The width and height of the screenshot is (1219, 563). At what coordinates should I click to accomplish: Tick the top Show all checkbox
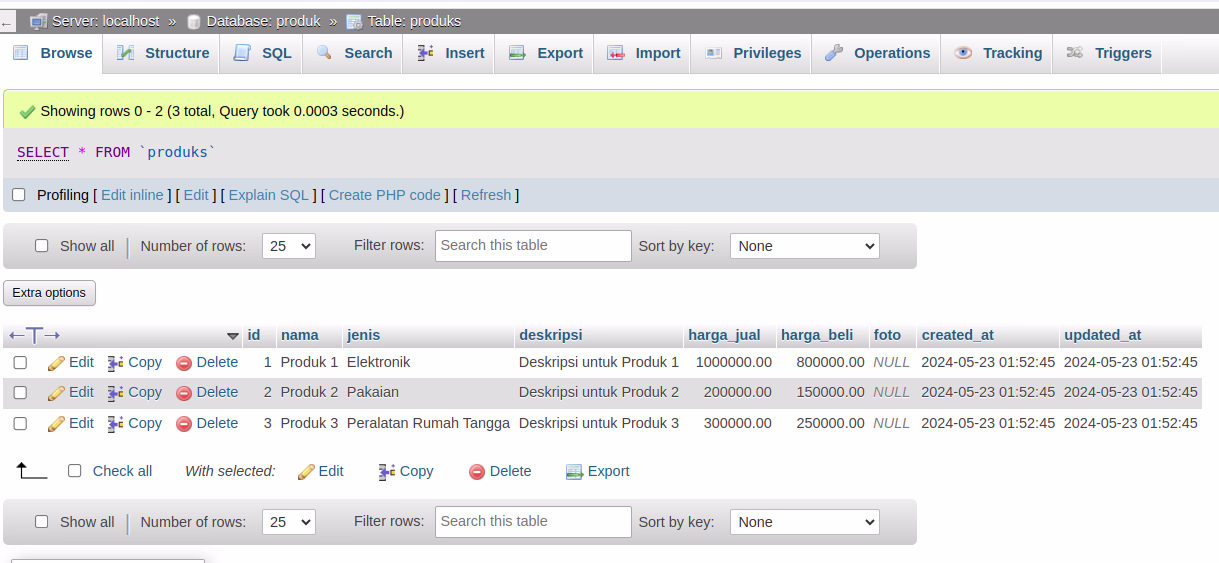pos(42,246)
